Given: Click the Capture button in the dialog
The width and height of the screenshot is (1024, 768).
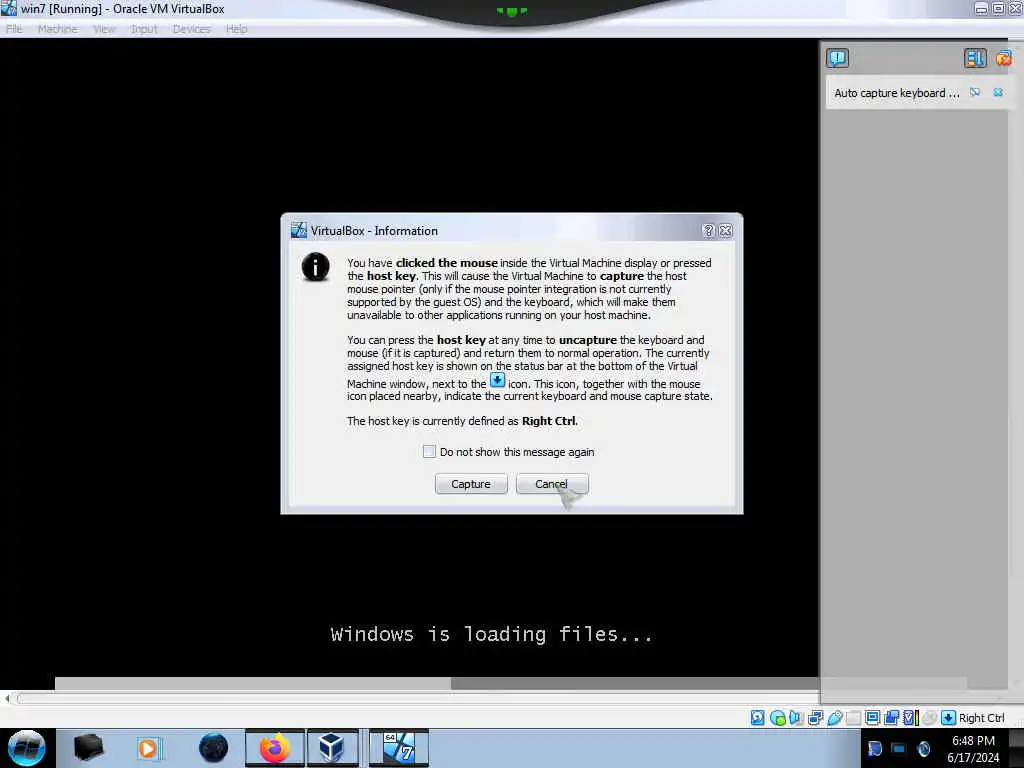Looking at the screenshot, I should click(x=471, y=484).
